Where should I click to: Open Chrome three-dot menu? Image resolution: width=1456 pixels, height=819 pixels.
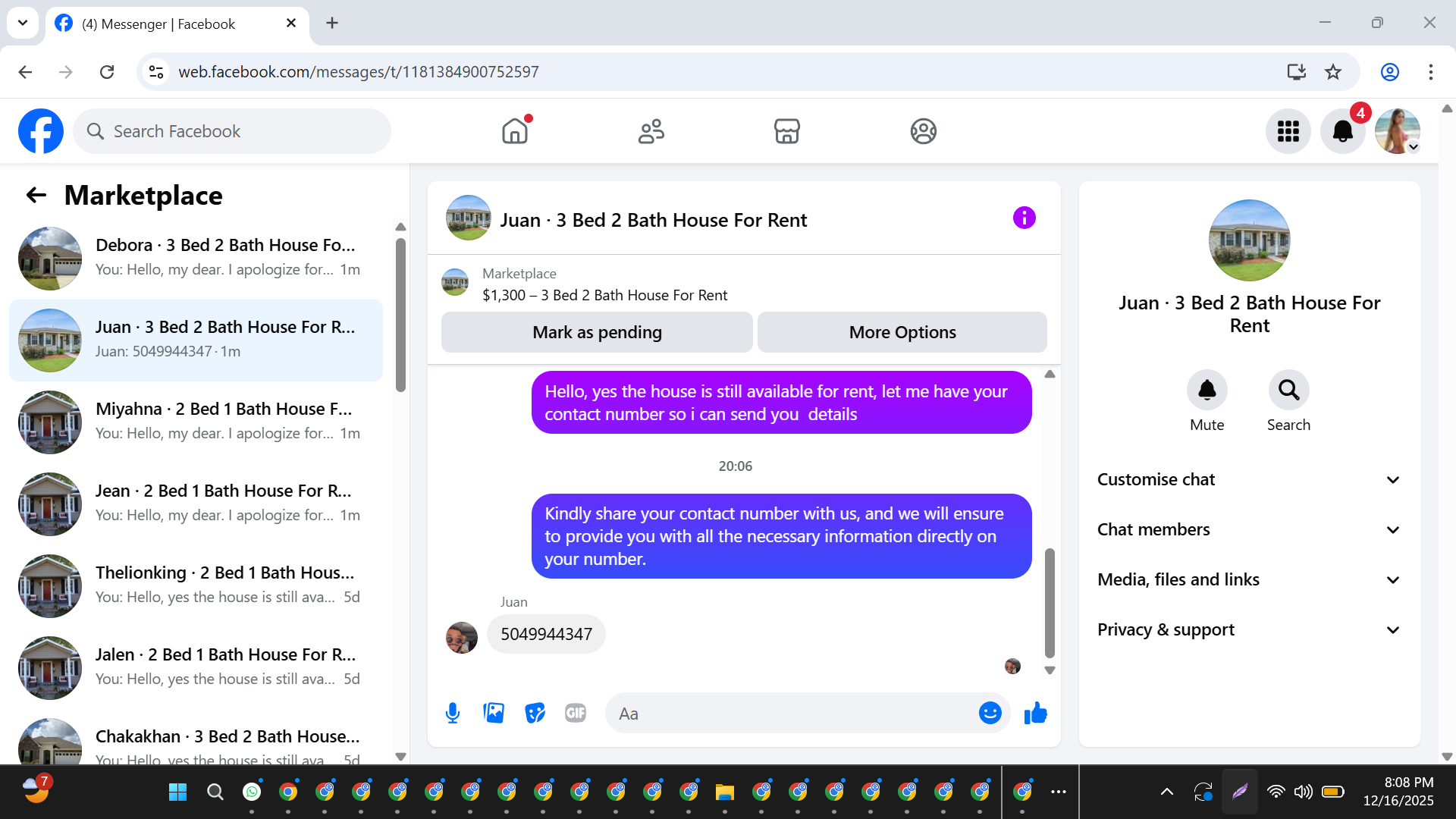point(1431,72)
